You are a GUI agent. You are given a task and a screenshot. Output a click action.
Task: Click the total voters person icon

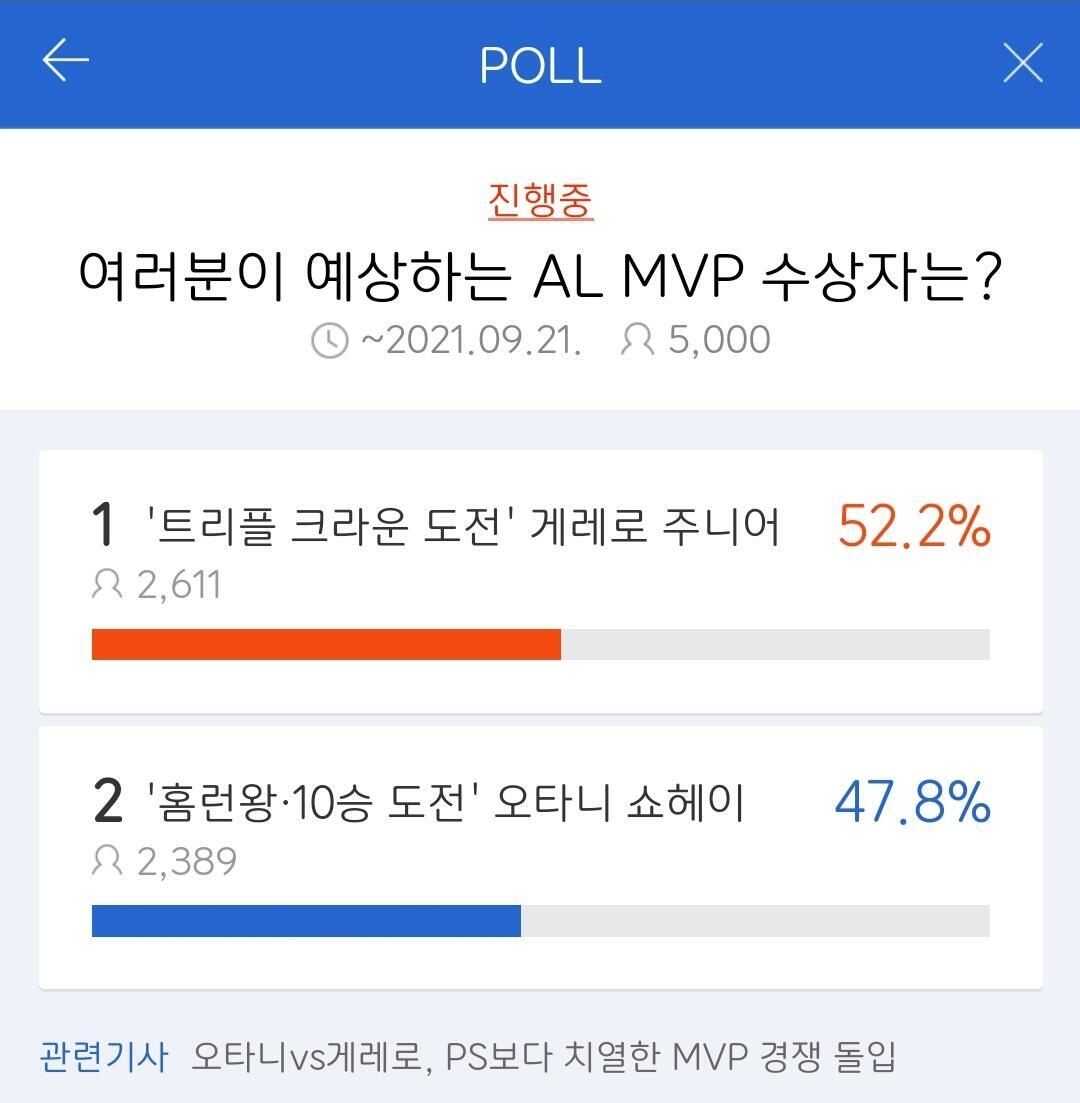pyautogui.click(x=637, y=340)
